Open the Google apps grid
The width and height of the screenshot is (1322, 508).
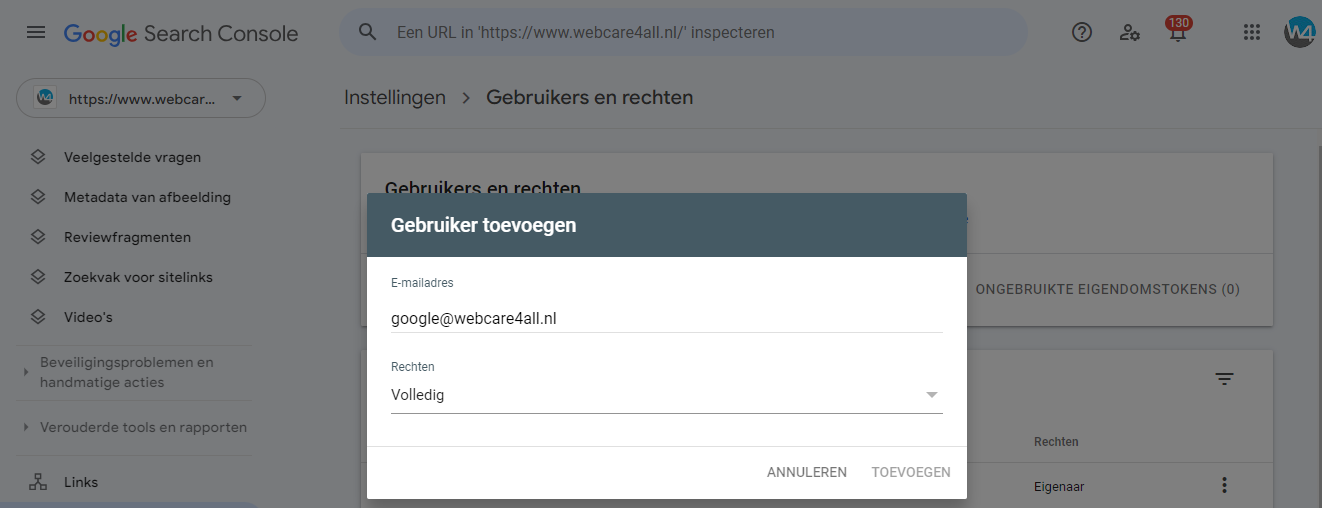[x=1251, y=32]
